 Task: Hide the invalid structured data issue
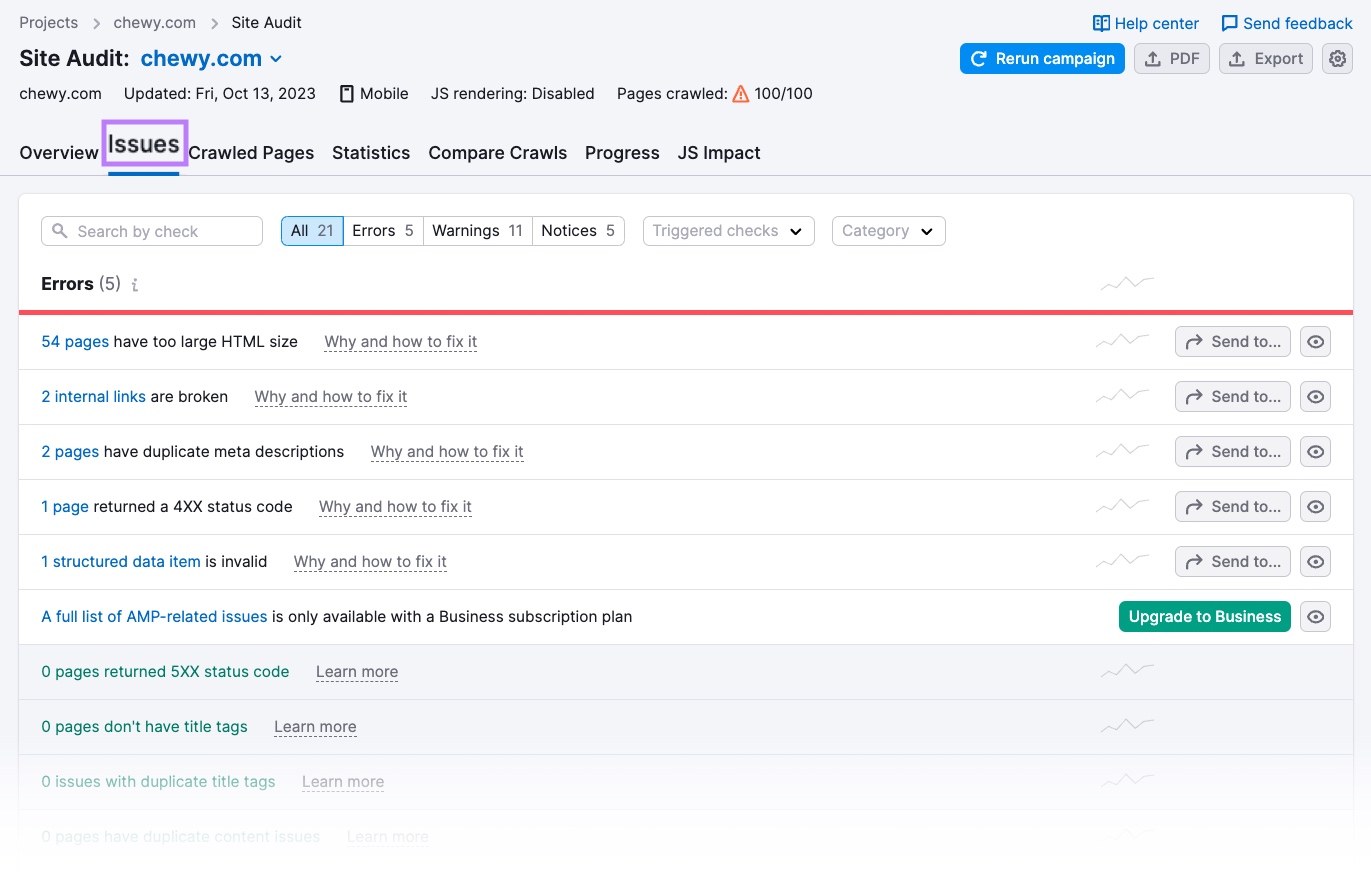pos(1315,562)
